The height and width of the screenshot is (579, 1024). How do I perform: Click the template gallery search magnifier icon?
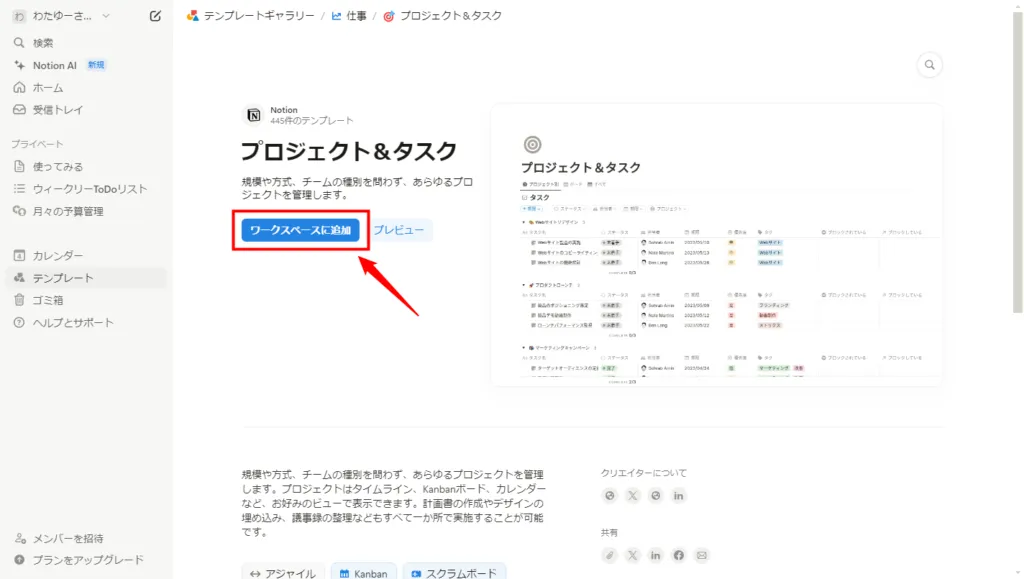pyautogui.click(x=929, y=65)
